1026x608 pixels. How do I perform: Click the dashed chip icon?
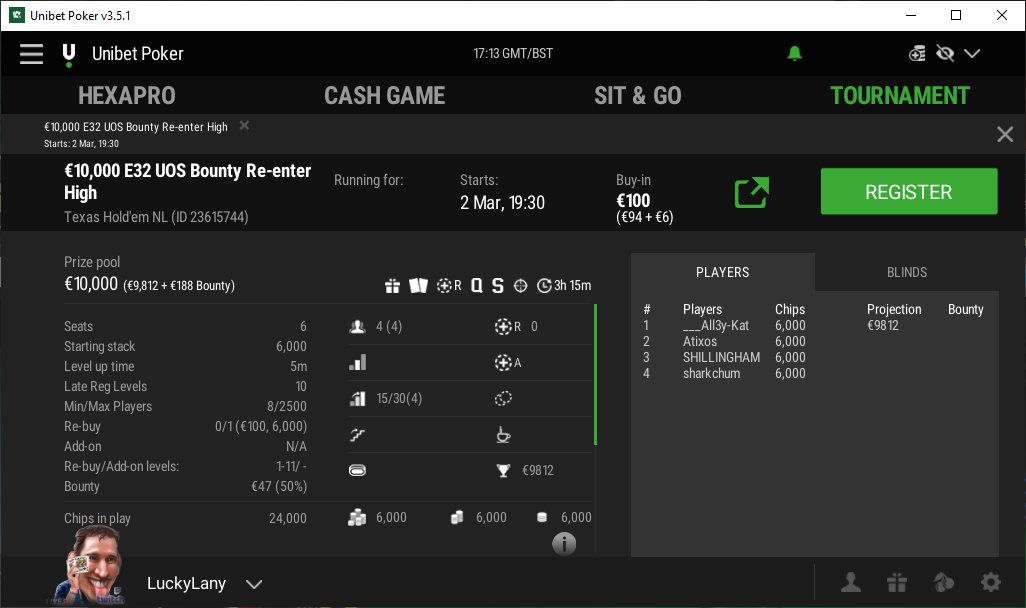503,398
